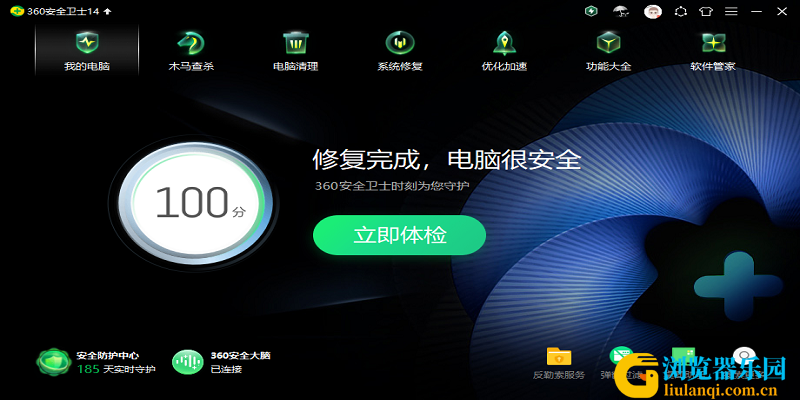Close the 360安全卫士 window
This screenshot has height=400, width=800.
point(782,11)
